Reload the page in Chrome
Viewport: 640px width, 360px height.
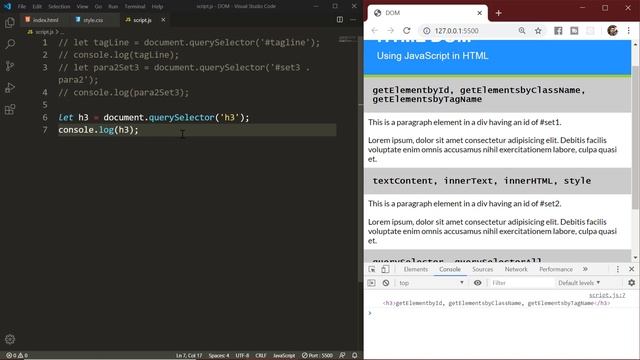[407, 31]
